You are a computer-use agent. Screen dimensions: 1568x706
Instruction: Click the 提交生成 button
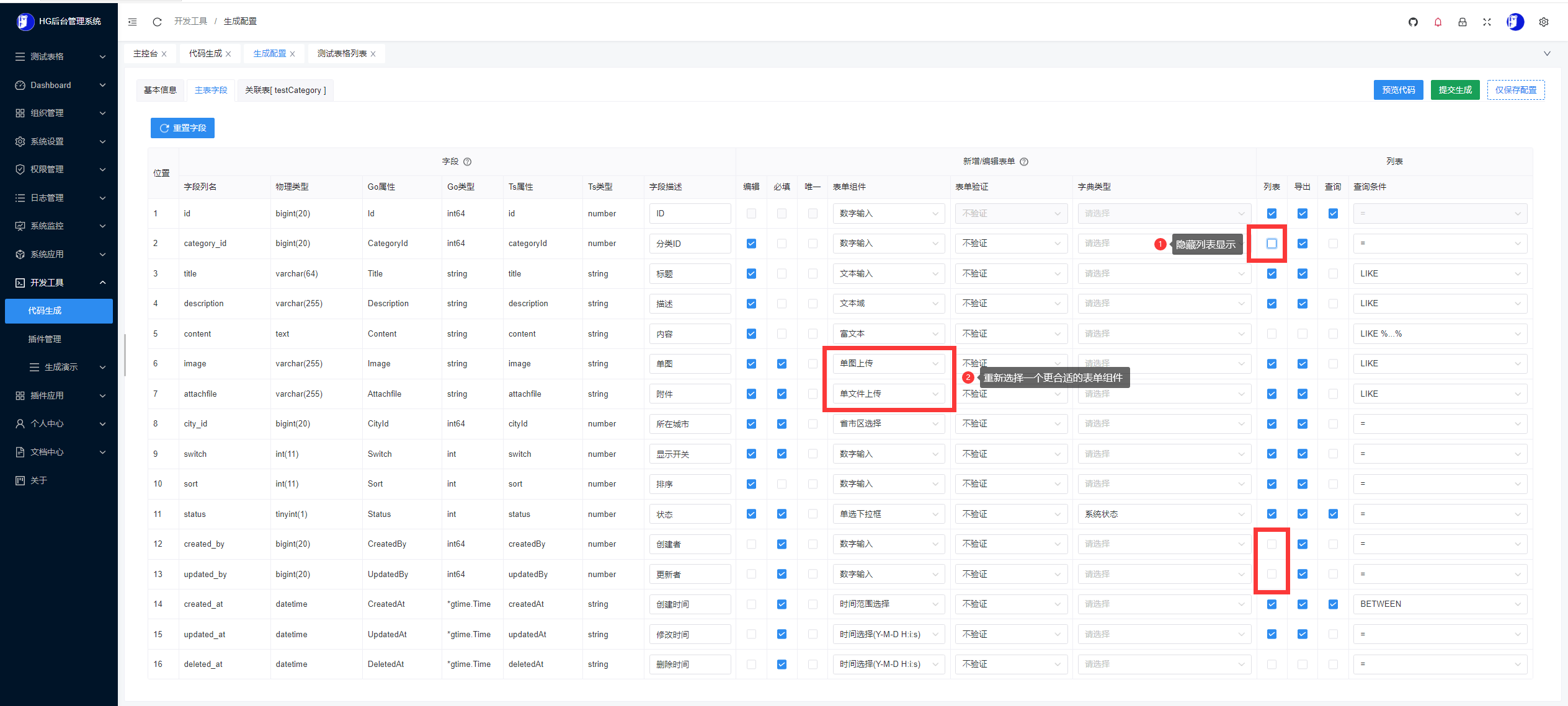coord(1454,90)
